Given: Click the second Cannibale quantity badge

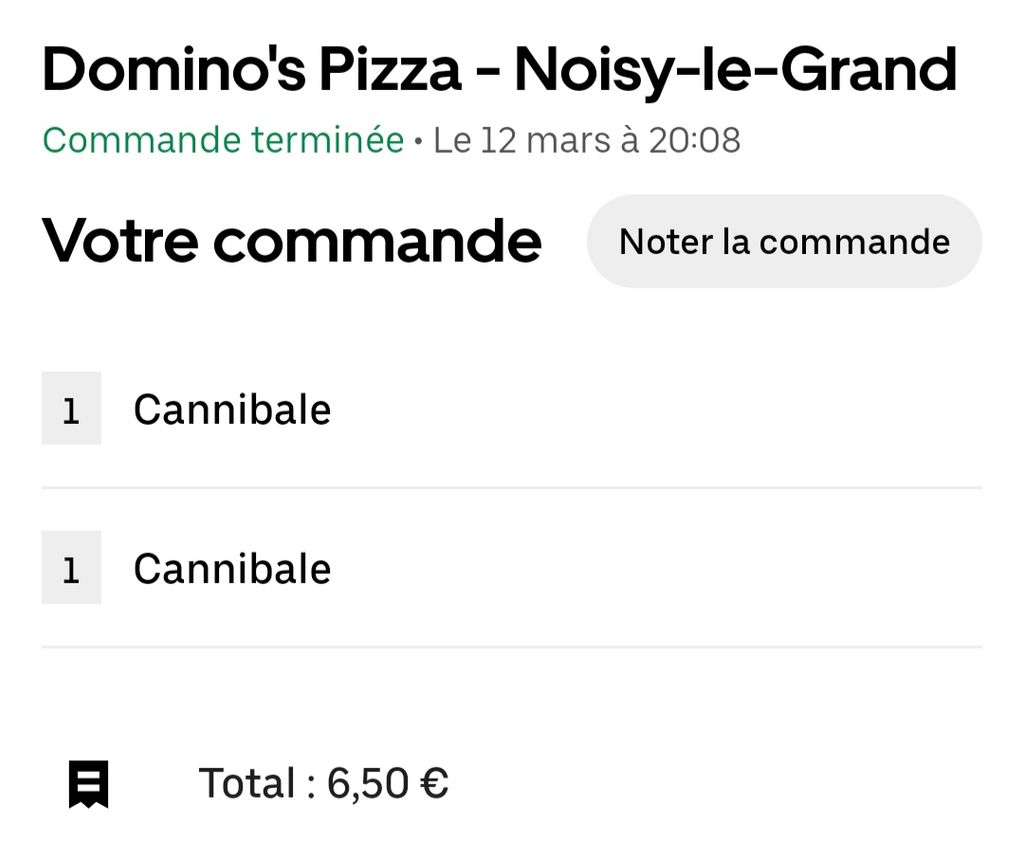Looking at the screenshot, I should point(71,568).
